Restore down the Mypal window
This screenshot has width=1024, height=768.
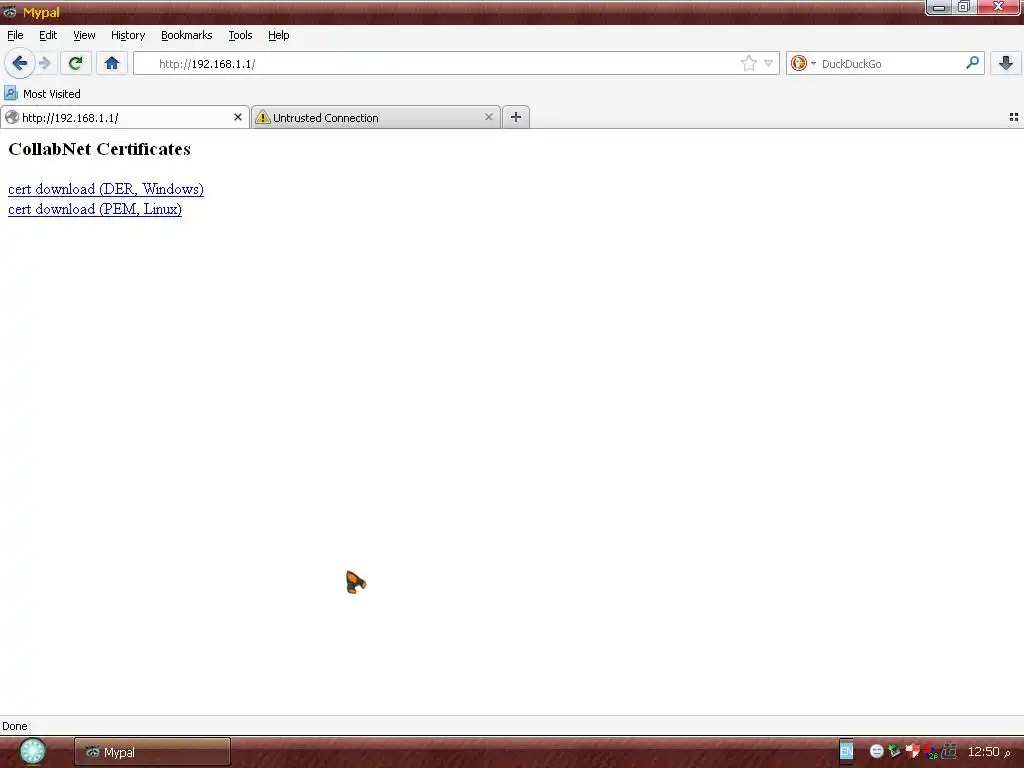pos(964,7)
